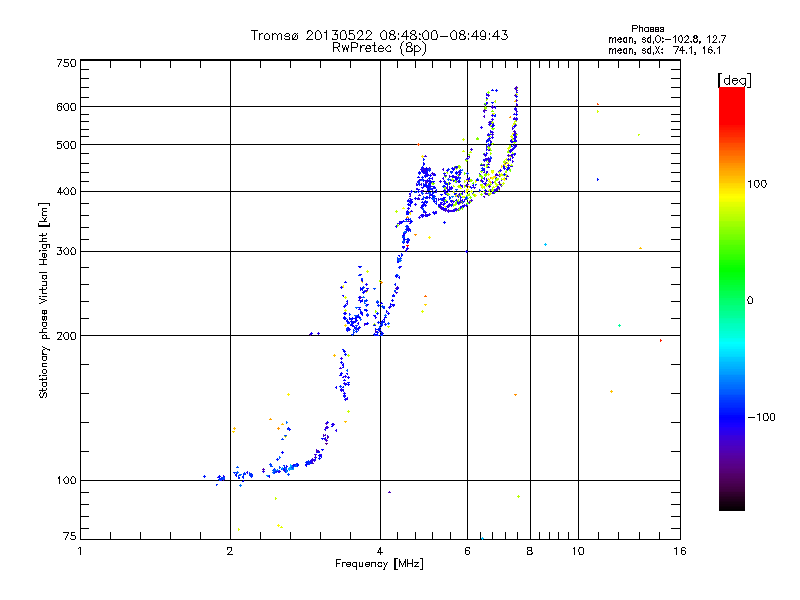Click the colorbar tick label '0'
800x600 pixels.
750,301
